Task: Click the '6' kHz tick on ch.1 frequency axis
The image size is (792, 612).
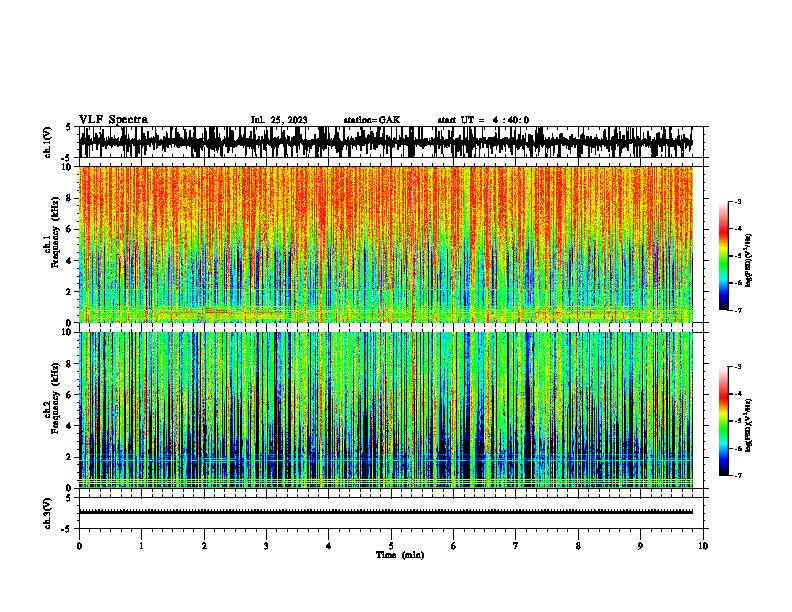Action: click(71, 230)
